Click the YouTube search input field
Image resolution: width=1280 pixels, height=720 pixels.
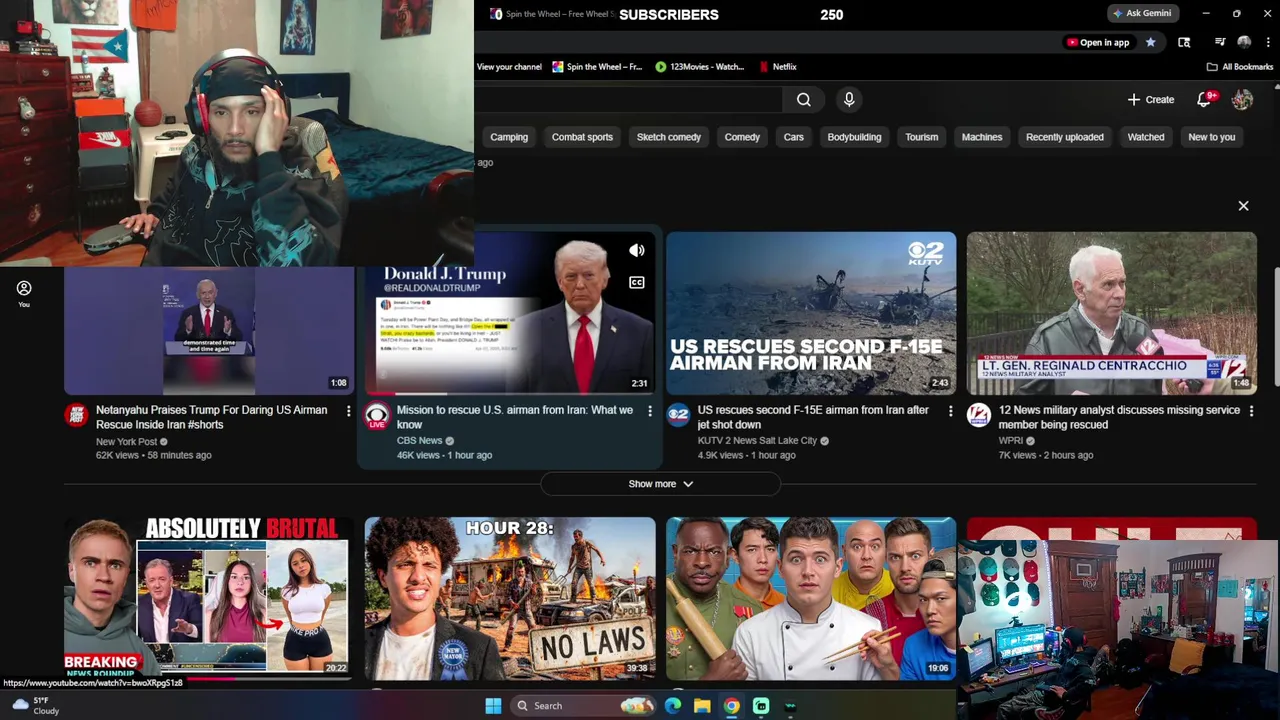click(x=628, y=99)
